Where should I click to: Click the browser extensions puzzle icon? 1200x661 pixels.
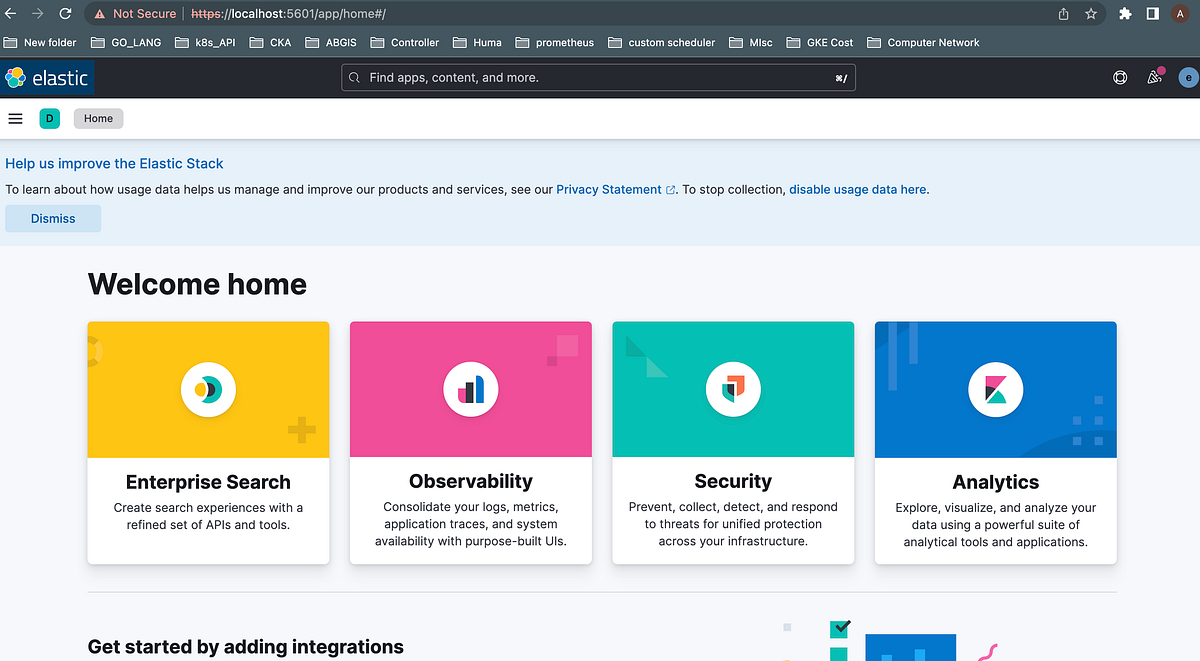[1125, 13]
